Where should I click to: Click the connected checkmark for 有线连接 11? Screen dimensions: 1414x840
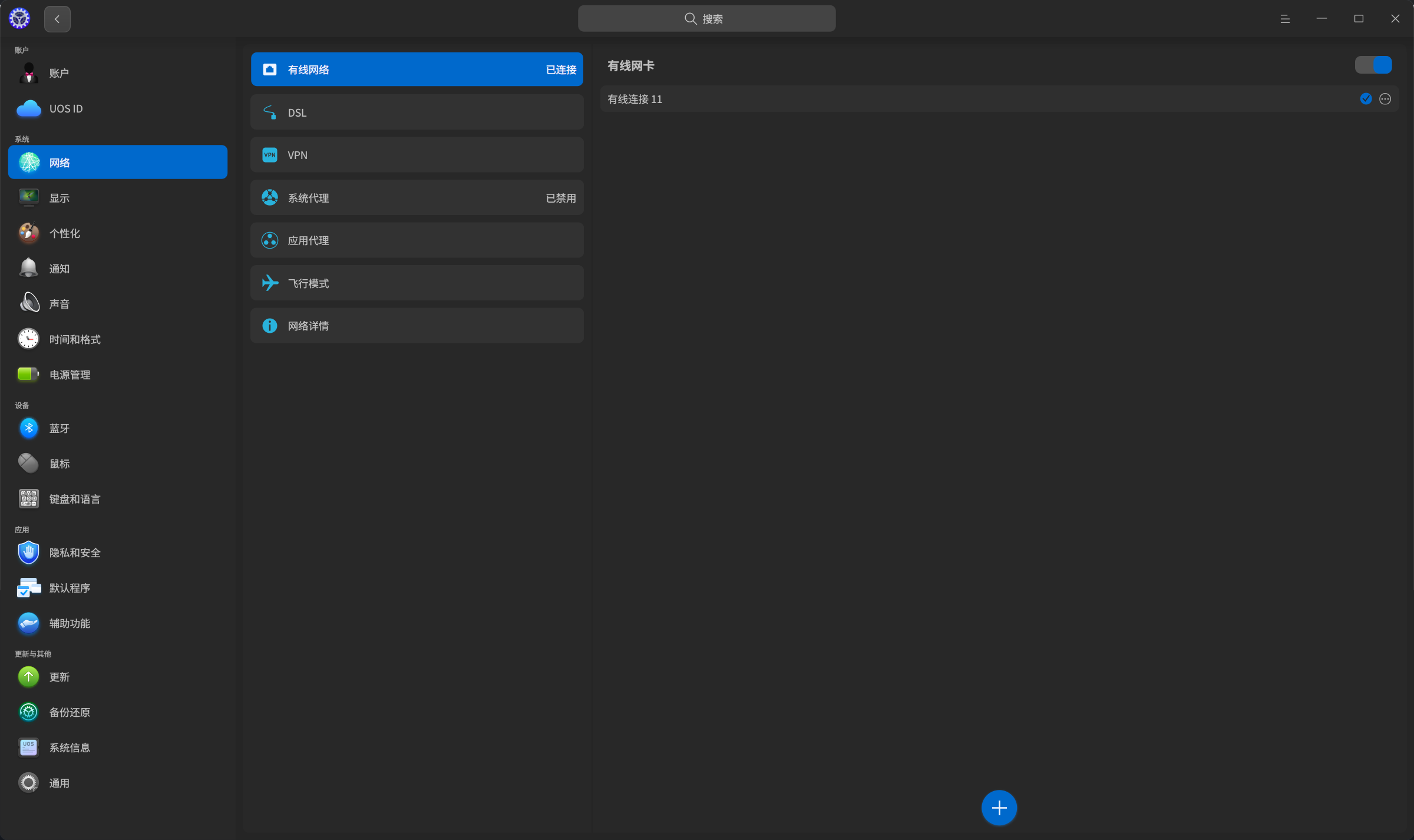coord(1366,99)
